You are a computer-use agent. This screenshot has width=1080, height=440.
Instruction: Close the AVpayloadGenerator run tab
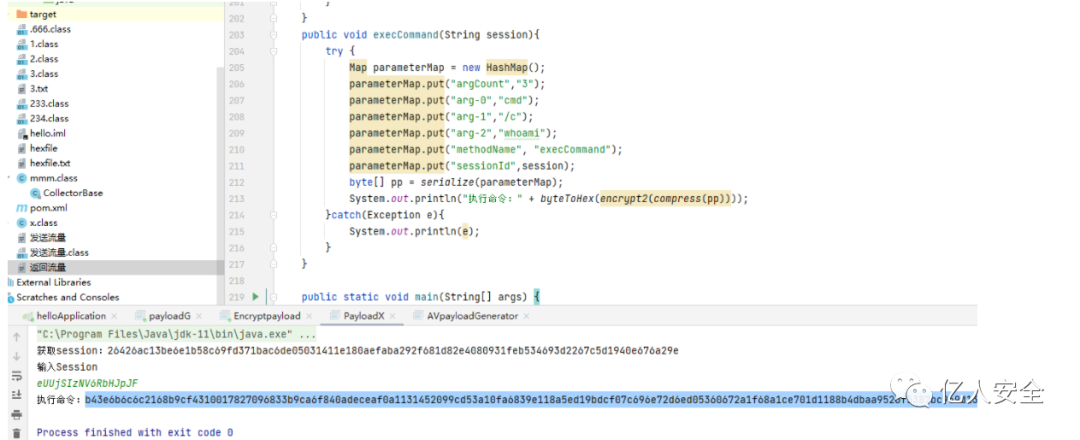click(x=526, y=316)
